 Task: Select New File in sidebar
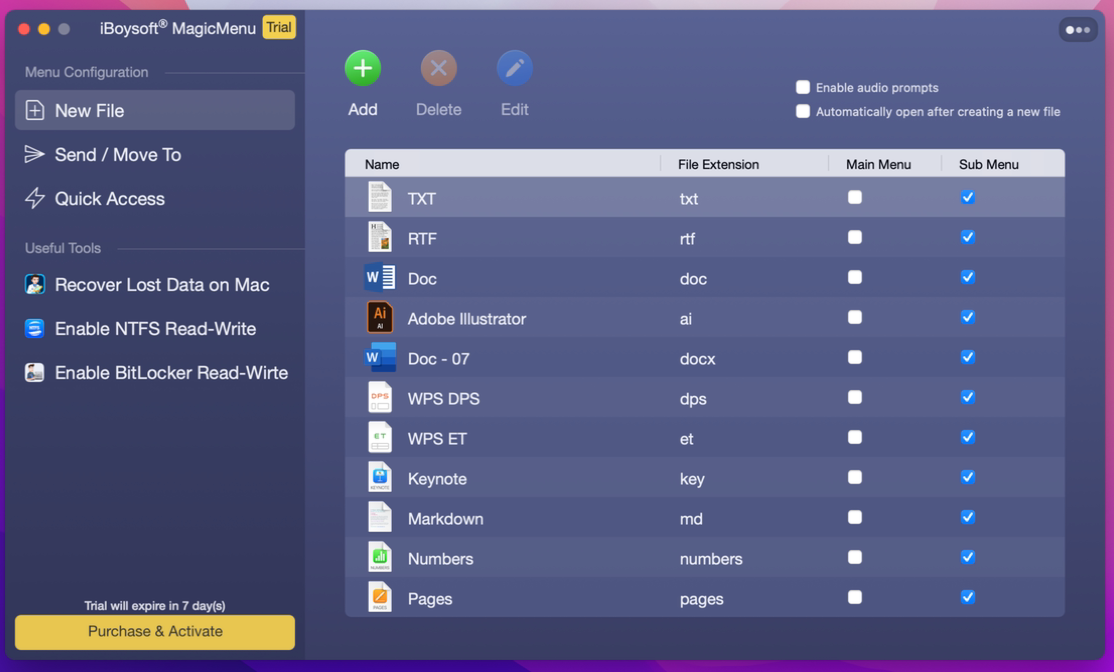155,110
